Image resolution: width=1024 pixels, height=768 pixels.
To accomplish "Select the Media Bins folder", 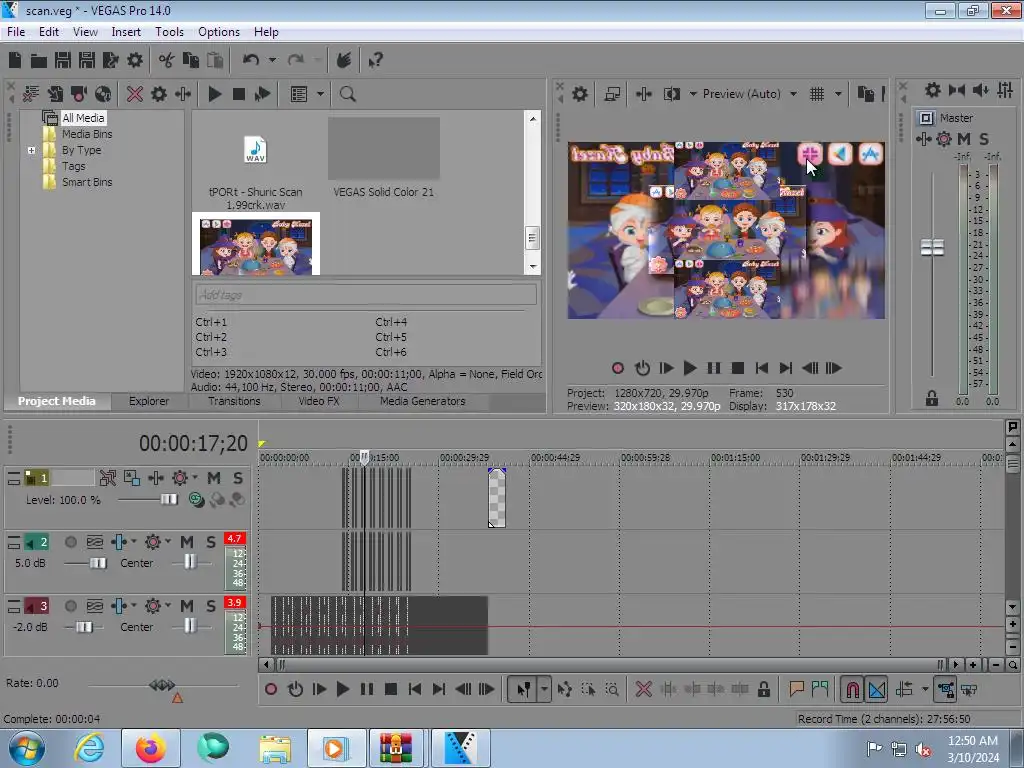I will [87, 134].
